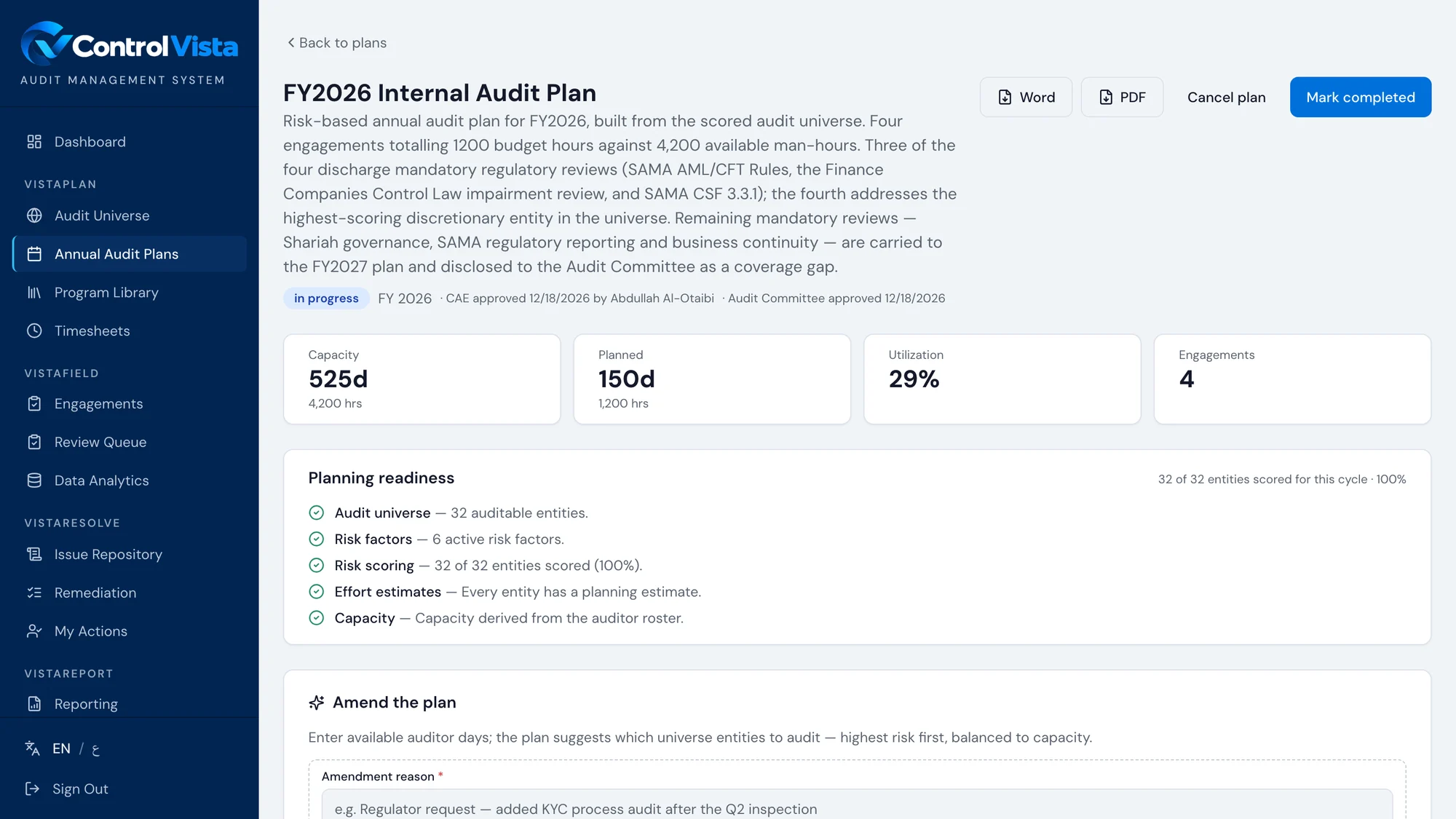Click the Effort estimates readiness line

point(505,592)
